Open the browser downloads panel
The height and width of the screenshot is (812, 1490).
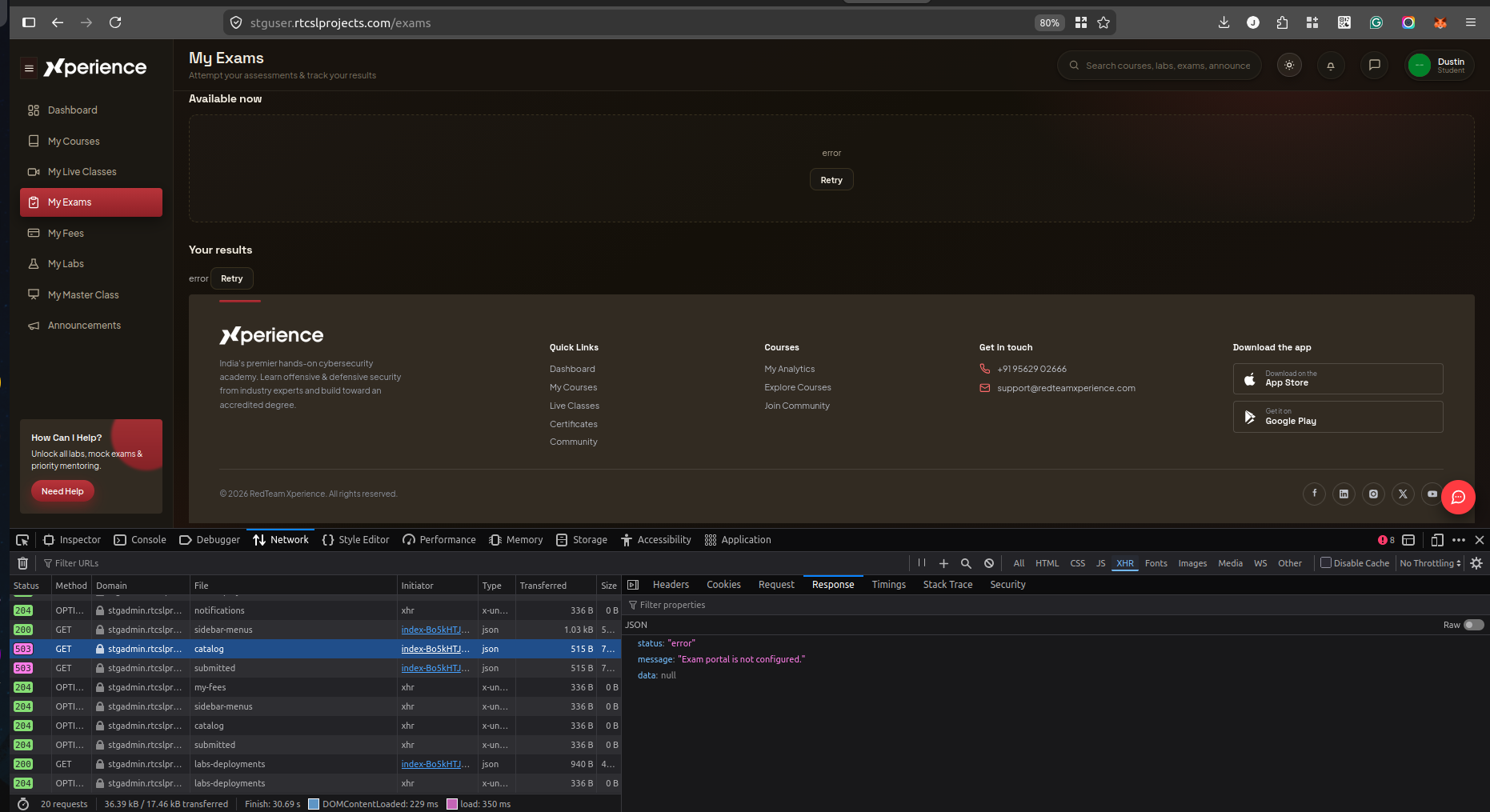pos(1224,22)
